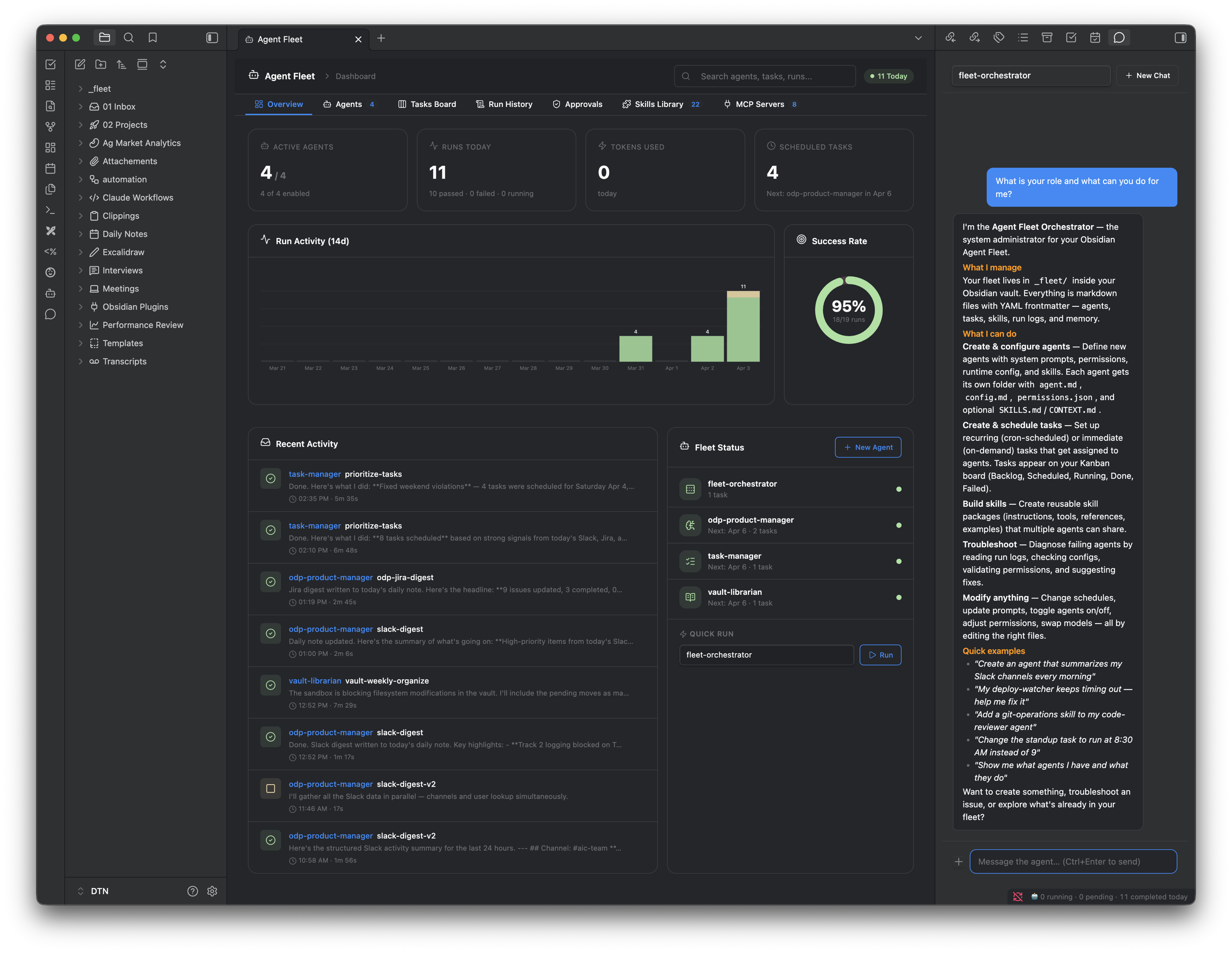This screenshot has height=953, width=1232.
Task: Open the Scheduled Tasks summary card
Action: (834, 170)
